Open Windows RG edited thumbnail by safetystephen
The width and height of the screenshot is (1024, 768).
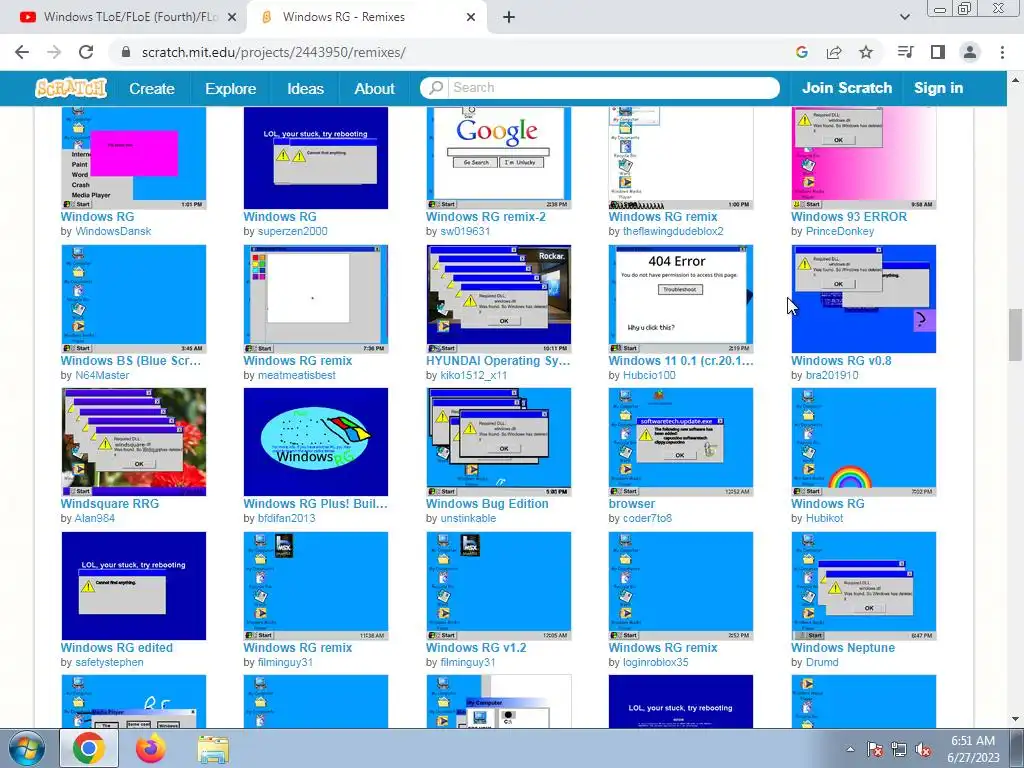click(x=134, y=586)
